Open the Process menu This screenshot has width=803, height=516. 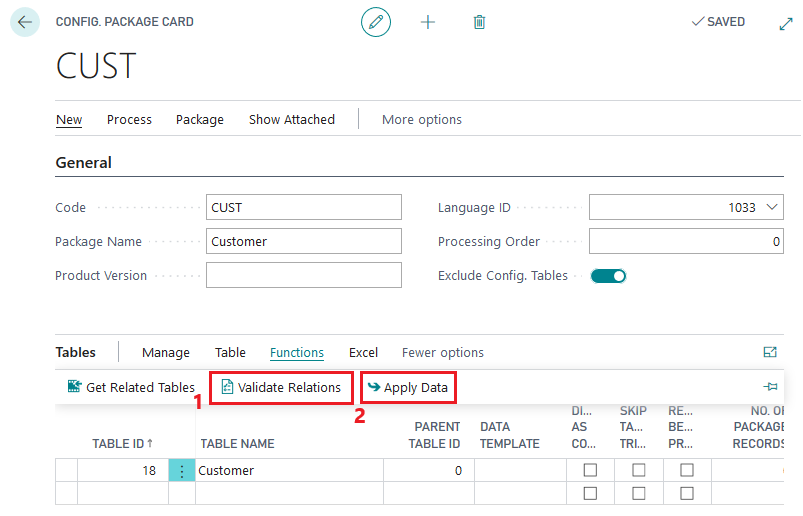point(129,119)
